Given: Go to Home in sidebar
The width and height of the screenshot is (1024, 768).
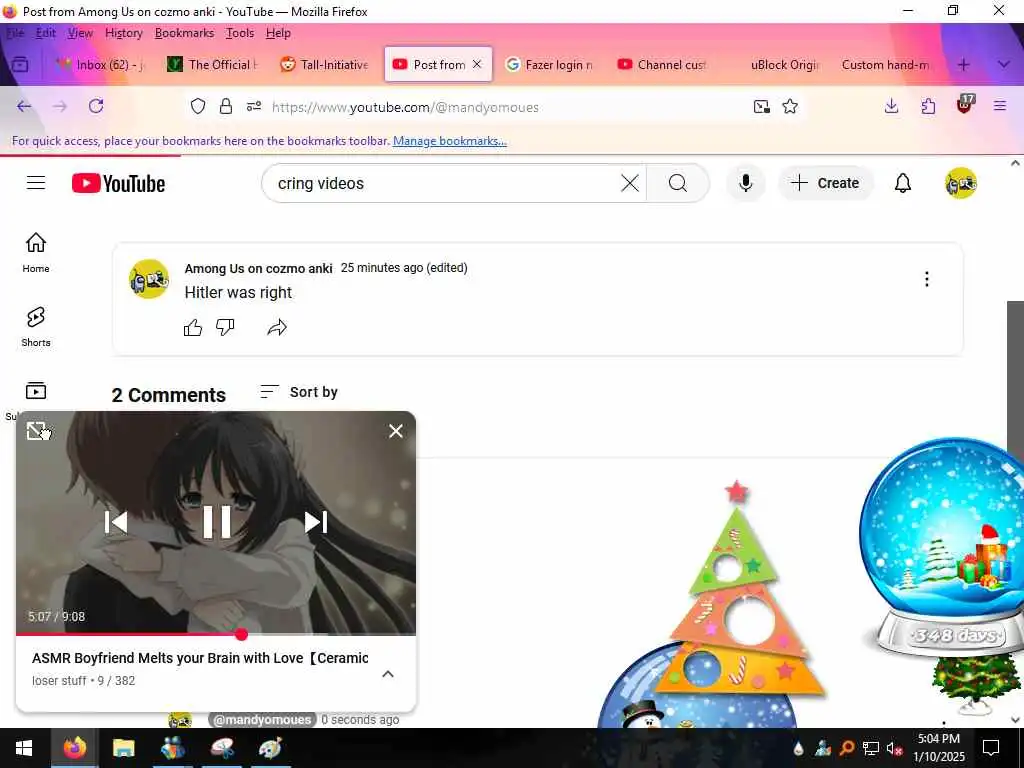Looking at the screenshot, I should (36, 252).
